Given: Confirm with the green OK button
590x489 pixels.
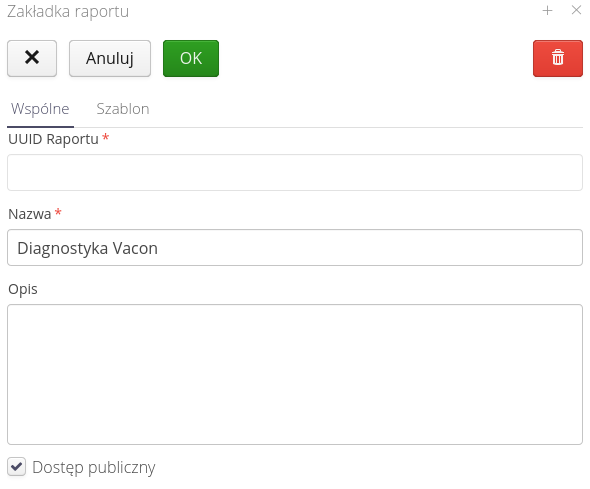Looking at the screenshot, I should tap(191, 58).
